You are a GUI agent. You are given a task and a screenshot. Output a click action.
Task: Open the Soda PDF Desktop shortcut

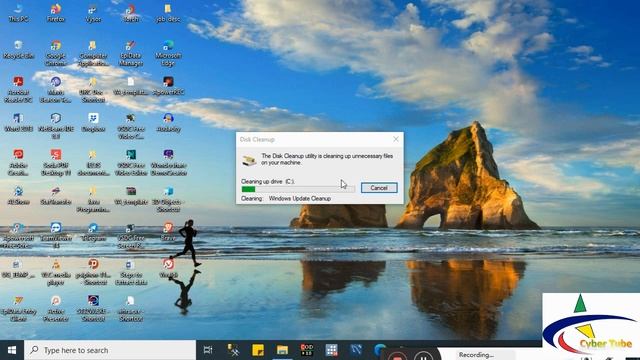coord(56,162)
